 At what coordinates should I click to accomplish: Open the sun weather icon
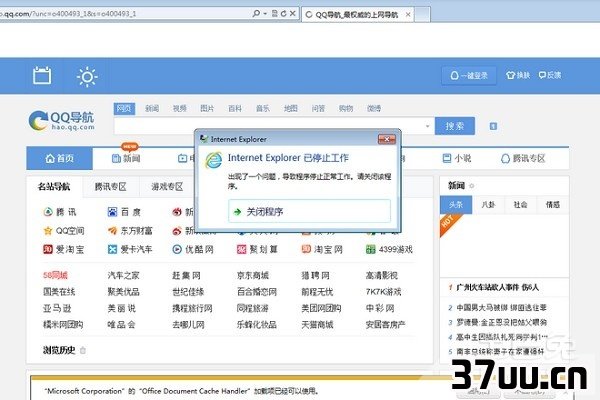(x=87, y=77)
